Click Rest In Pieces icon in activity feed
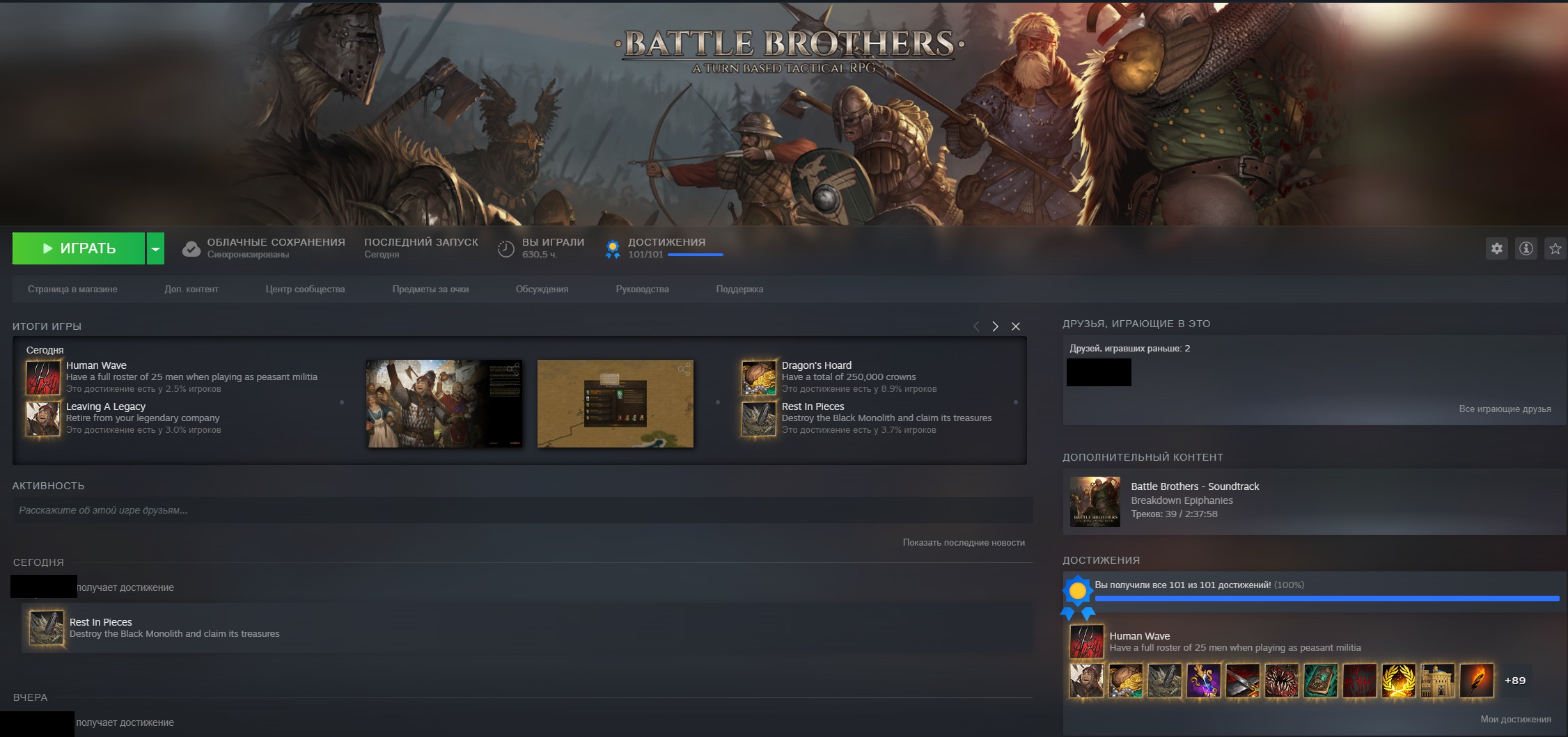1568x737 pixels. (x=47, y=628)
